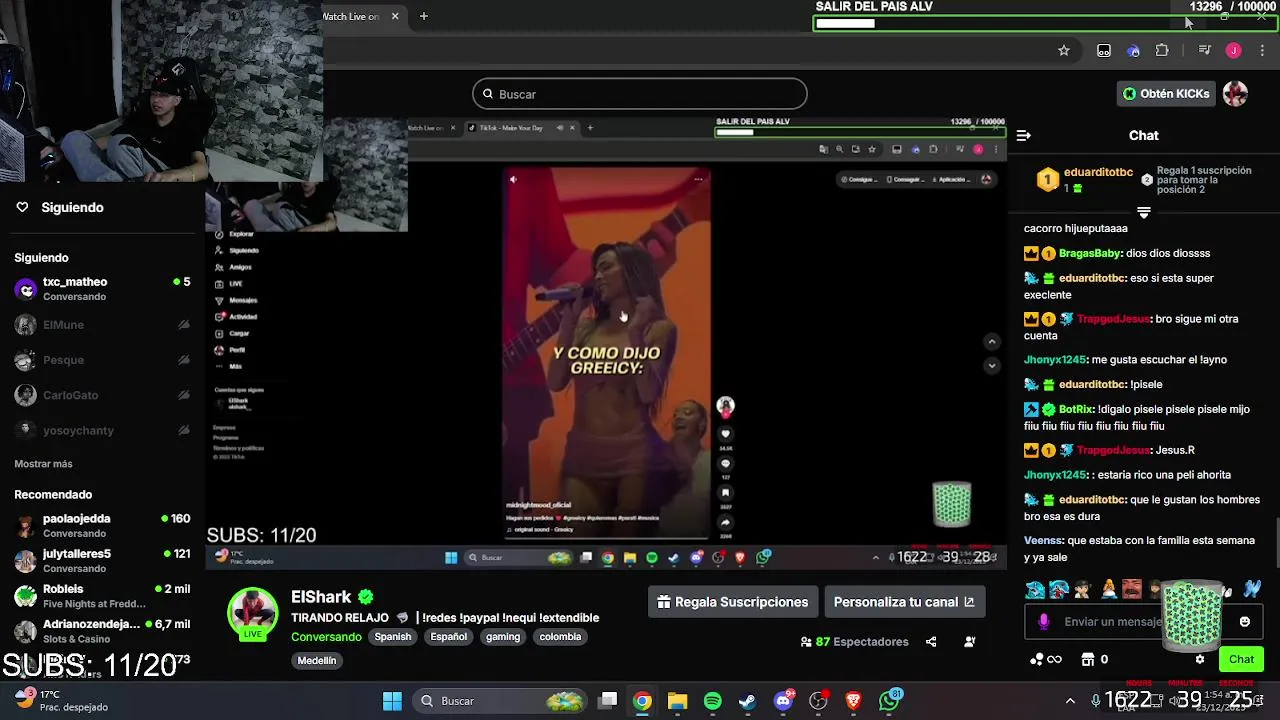Click Personaliza tu canal button
The image size is (1280, 720).
coord(904,602)
